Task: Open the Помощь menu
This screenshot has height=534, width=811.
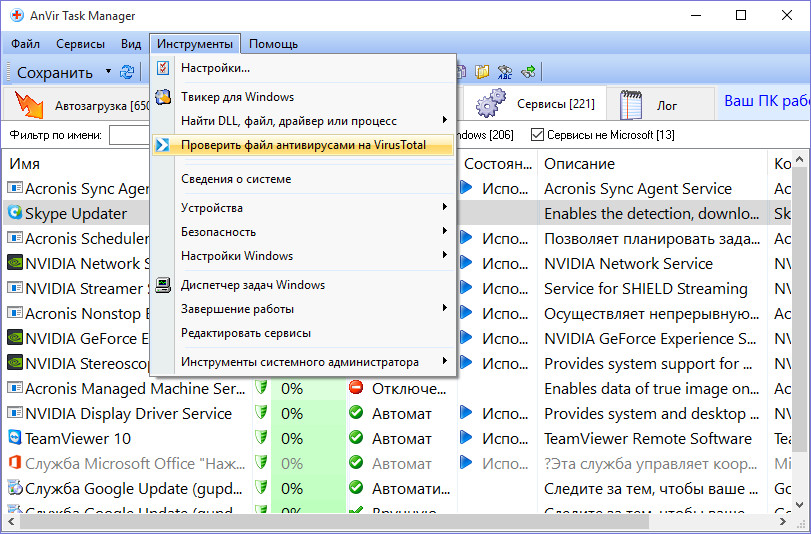Action: (273, 44)
